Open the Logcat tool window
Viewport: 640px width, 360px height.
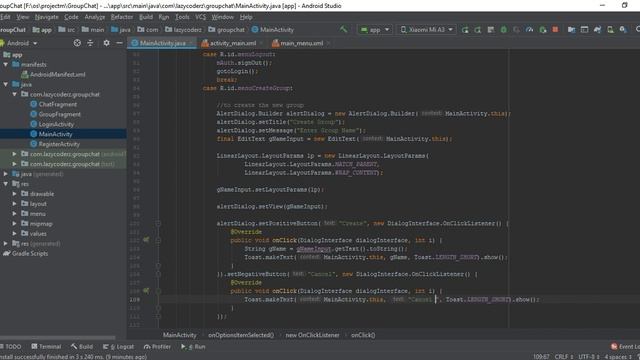pyautogui.click(x=118, y=347)
